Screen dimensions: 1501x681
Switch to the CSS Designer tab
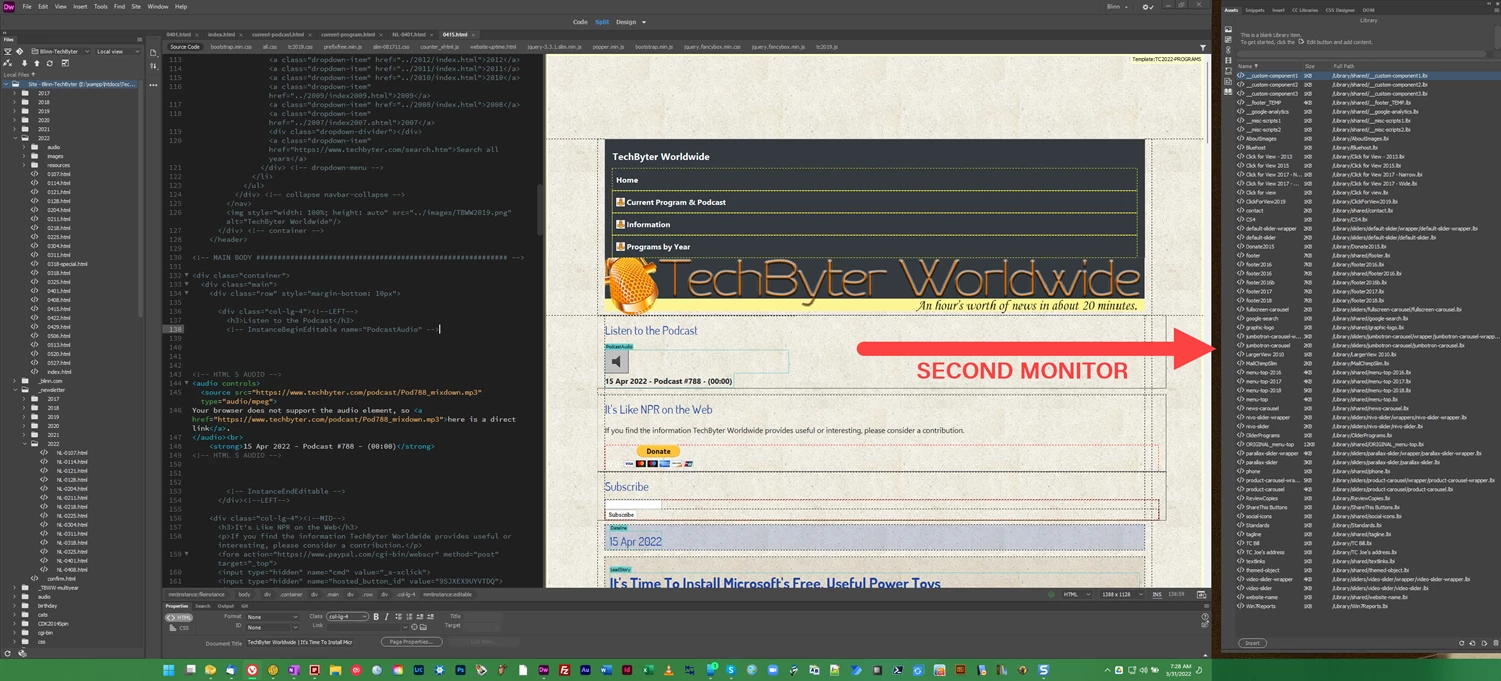1340,10
